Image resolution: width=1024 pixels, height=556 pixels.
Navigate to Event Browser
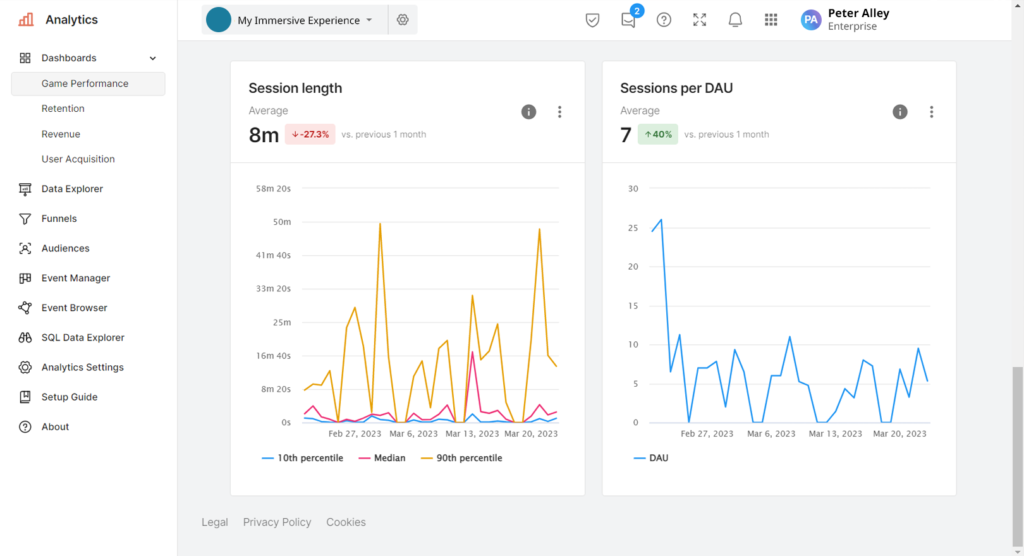74,308
